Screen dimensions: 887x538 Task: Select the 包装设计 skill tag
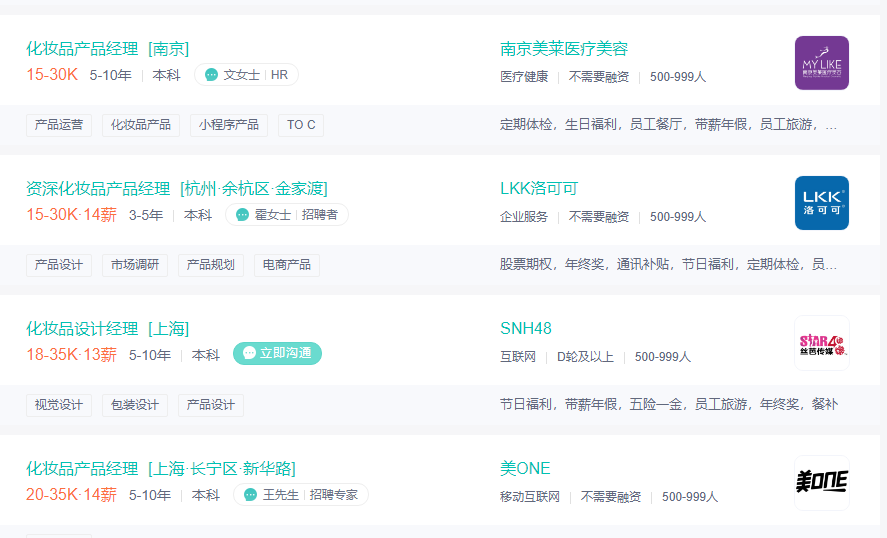tap(135, 405)
